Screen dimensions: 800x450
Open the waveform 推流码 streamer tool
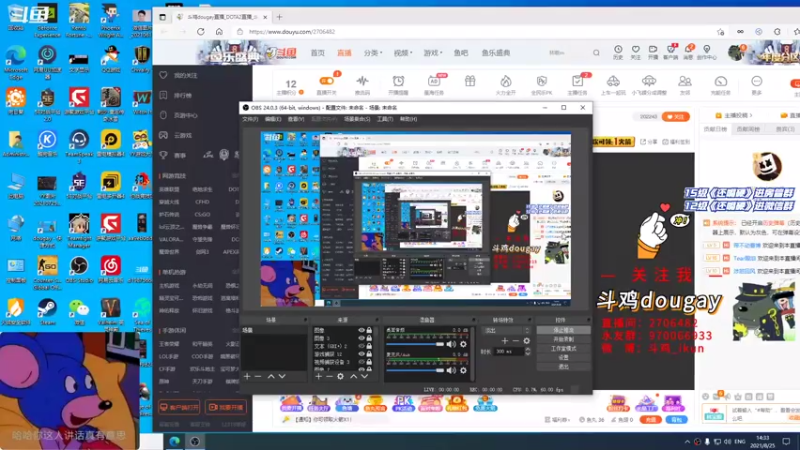coord(362,84)
